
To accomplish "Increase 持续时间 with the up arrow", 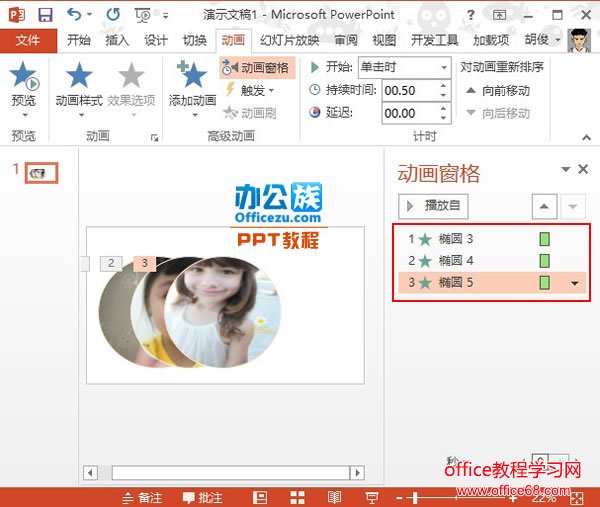I will point(443,86).
